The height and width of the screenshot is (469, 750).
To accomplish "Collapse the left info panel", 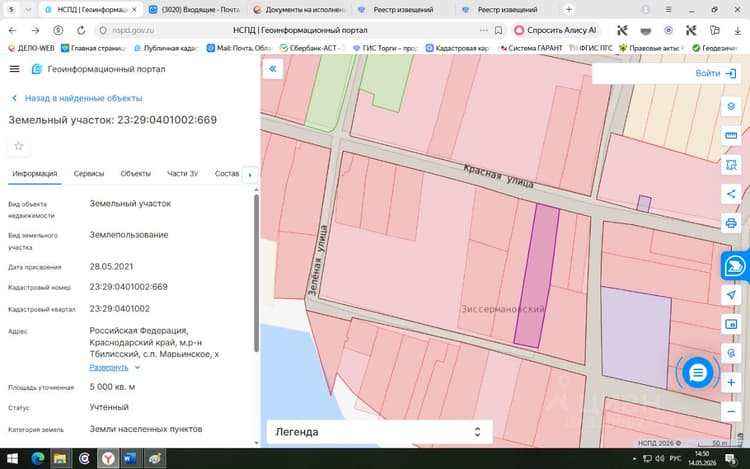I will coord(273,69).
